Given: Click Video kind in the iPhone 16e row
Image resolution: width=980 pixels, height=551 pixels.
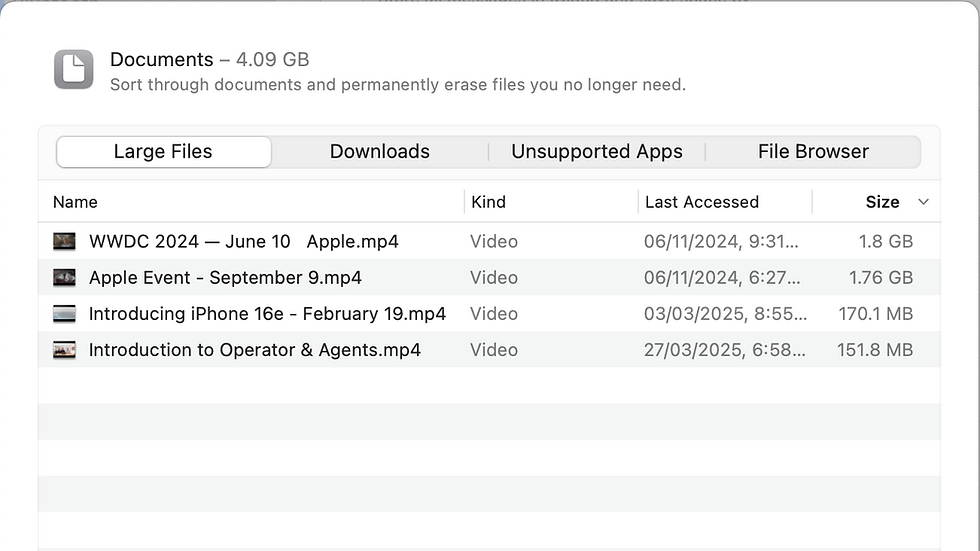Looking at the screenshot, I should pos(494,314).
